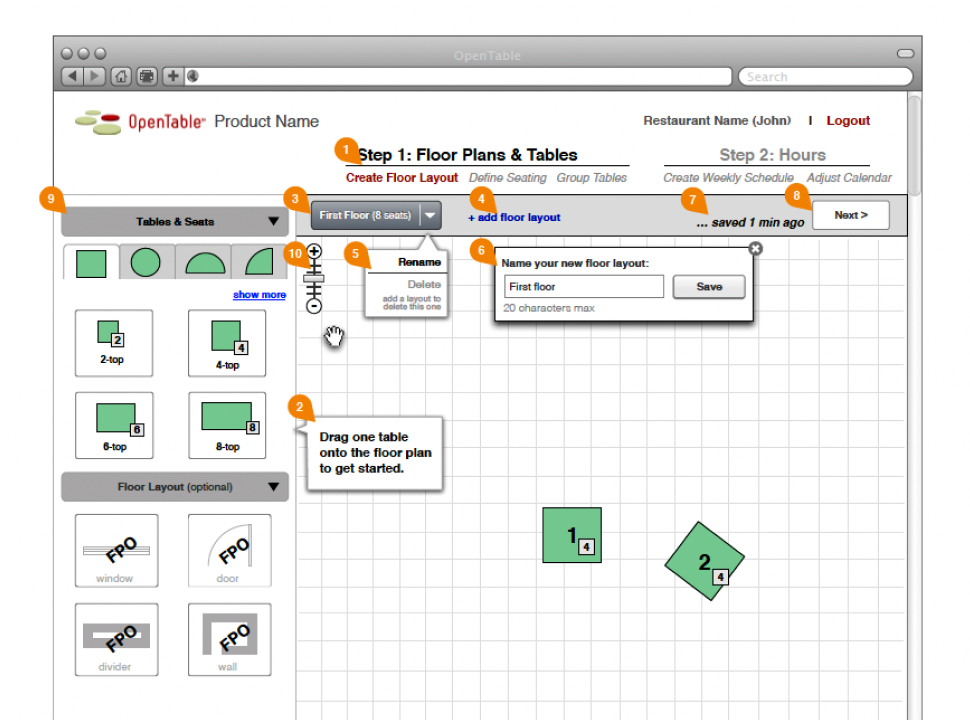The image size is (970, 720).
Task: Collapse the Tables & Seats panel
Action: click(x=273, y=222)
